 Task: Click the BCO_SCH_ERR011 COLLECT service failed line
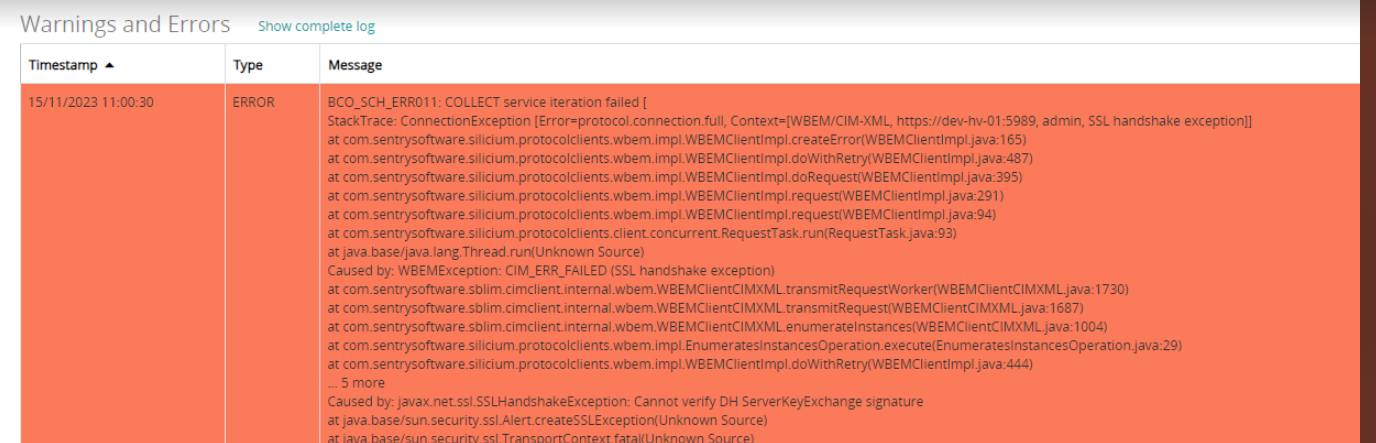click(488, 102)
